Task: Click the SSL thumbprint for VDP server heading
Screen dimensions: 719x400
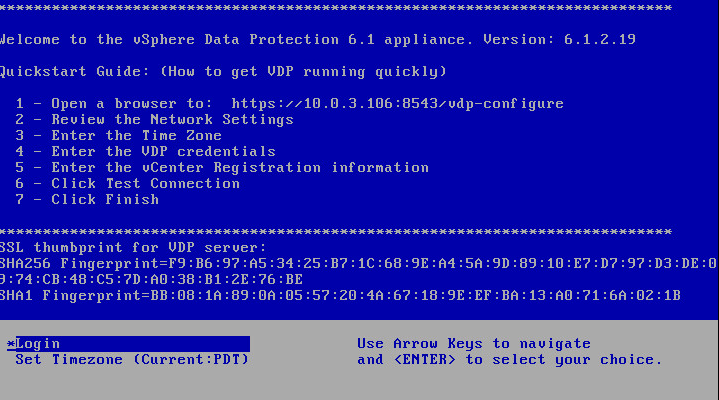Action: (x=133, y=247)
